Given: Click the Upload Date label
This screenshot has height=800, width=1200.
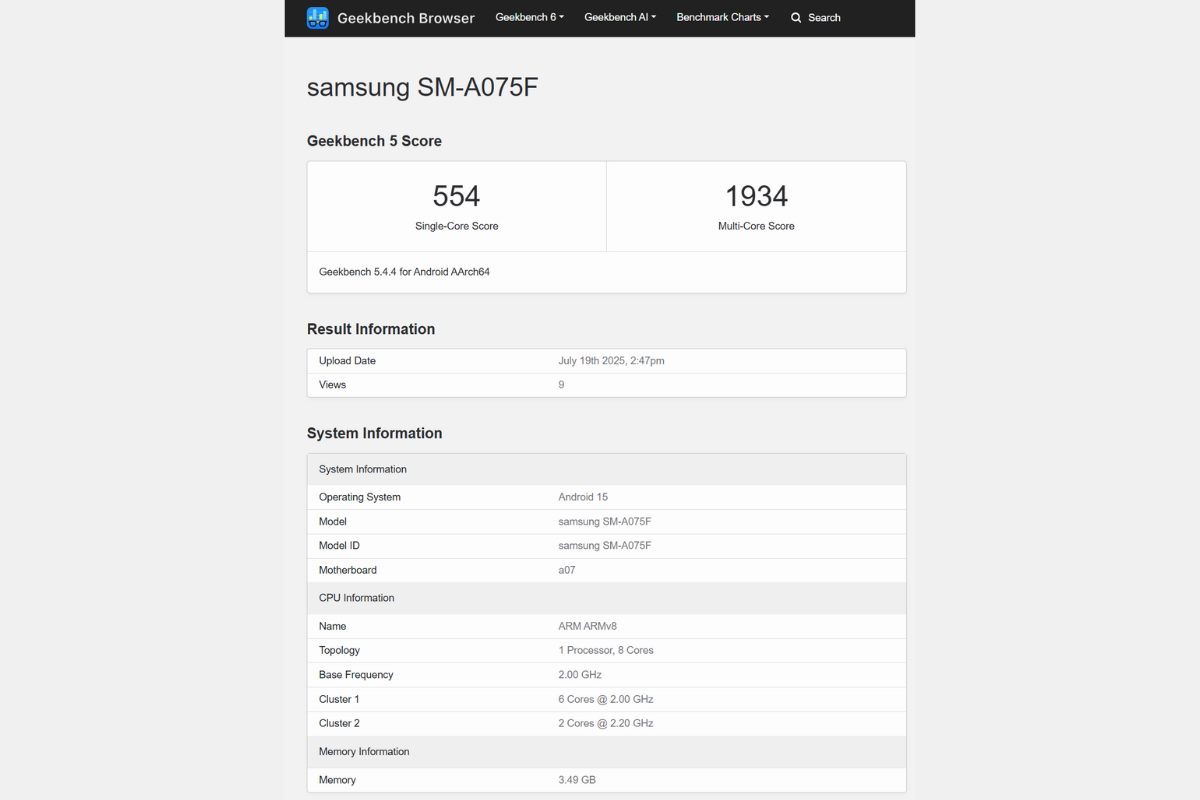Looking at the screenshot, I should point(347,361).
